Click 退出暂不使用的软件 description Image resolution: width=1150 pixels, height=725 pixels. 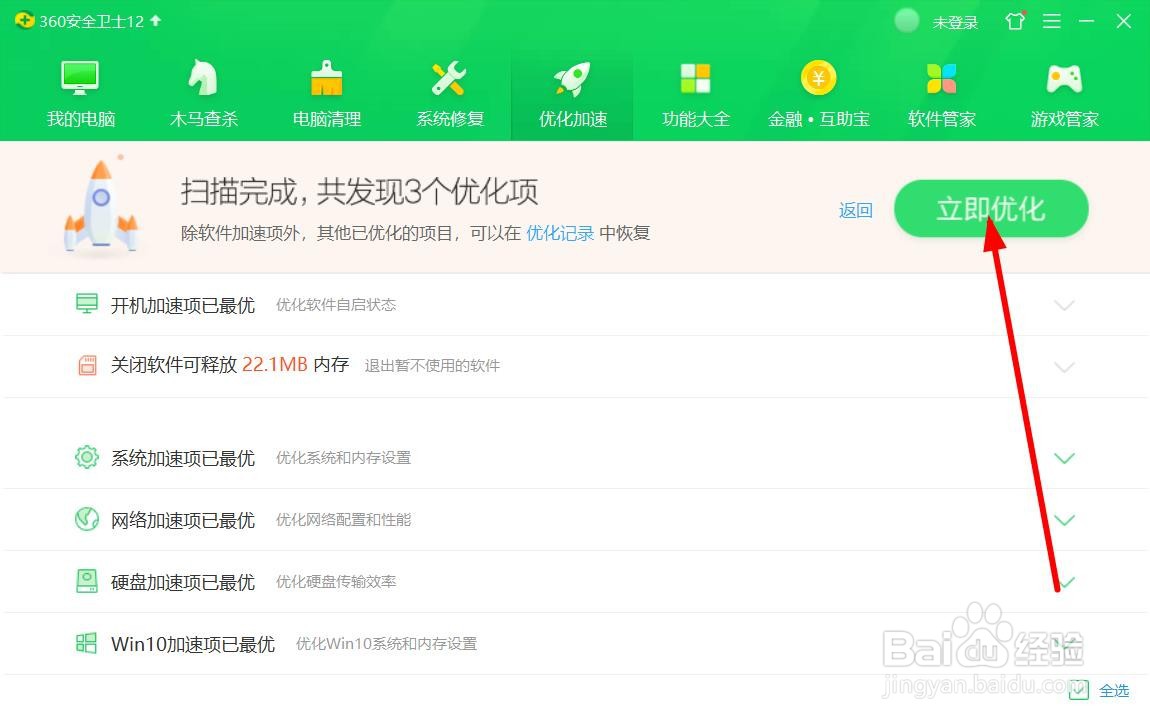click(432, 366)
